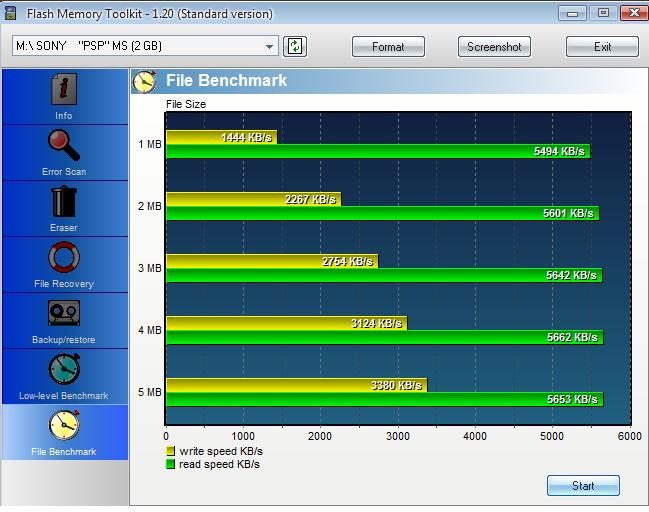This screenshot has width=649, height=512.
Task: Click the 5 MB green read bar
Action: [384, 400]
